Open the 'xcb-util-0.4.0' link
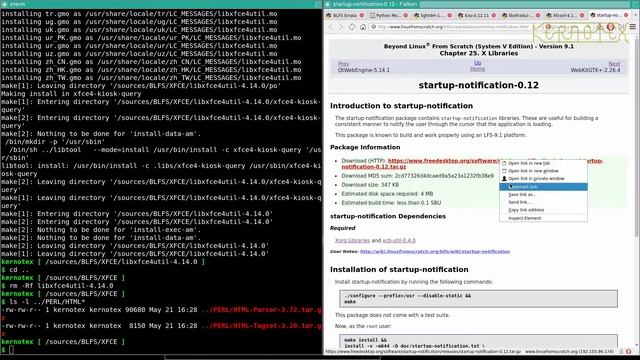The width and height of the screenshot is (640, 360). tap(399, 240)
